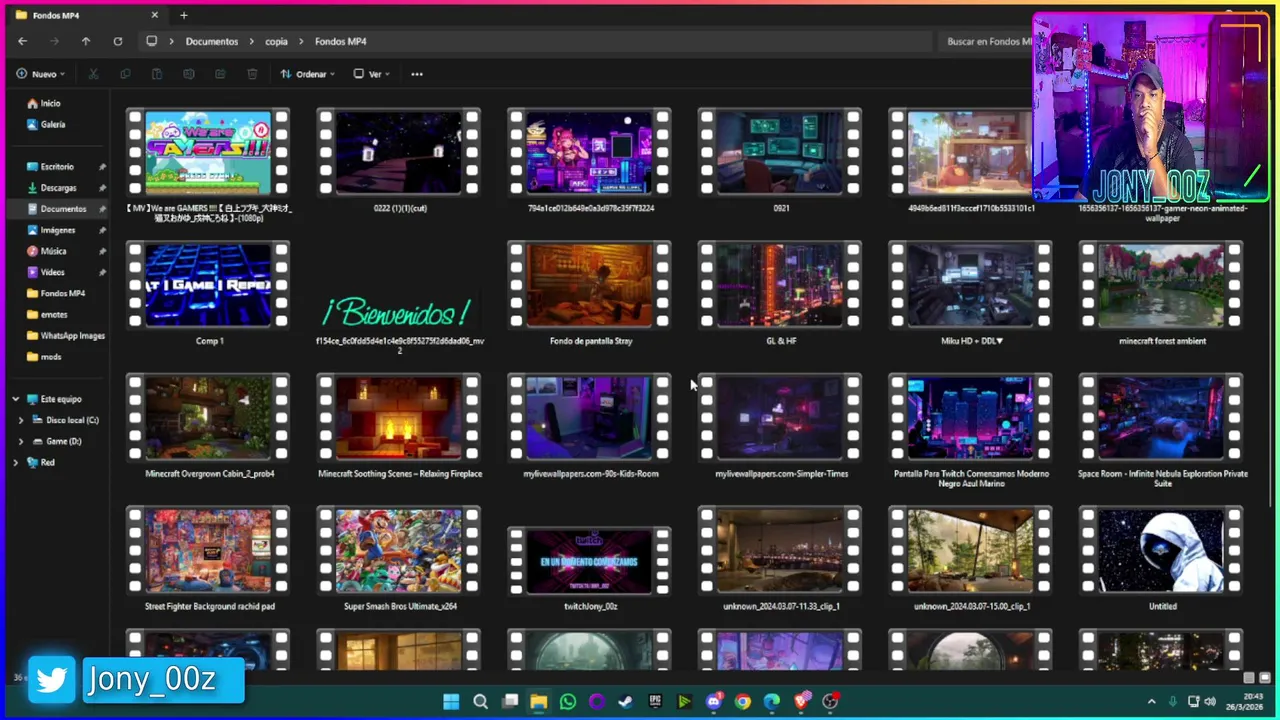Open taskbar Search
Screen dimensions: 1280x720
[x=480, y=702]
